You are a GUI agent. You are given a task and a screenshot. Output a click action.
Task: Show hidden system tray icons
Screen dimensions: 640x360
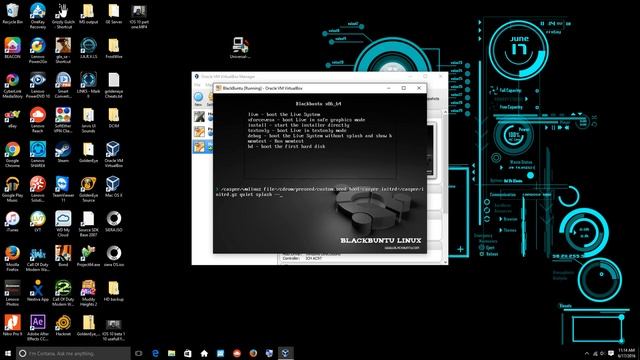point(587,353)
